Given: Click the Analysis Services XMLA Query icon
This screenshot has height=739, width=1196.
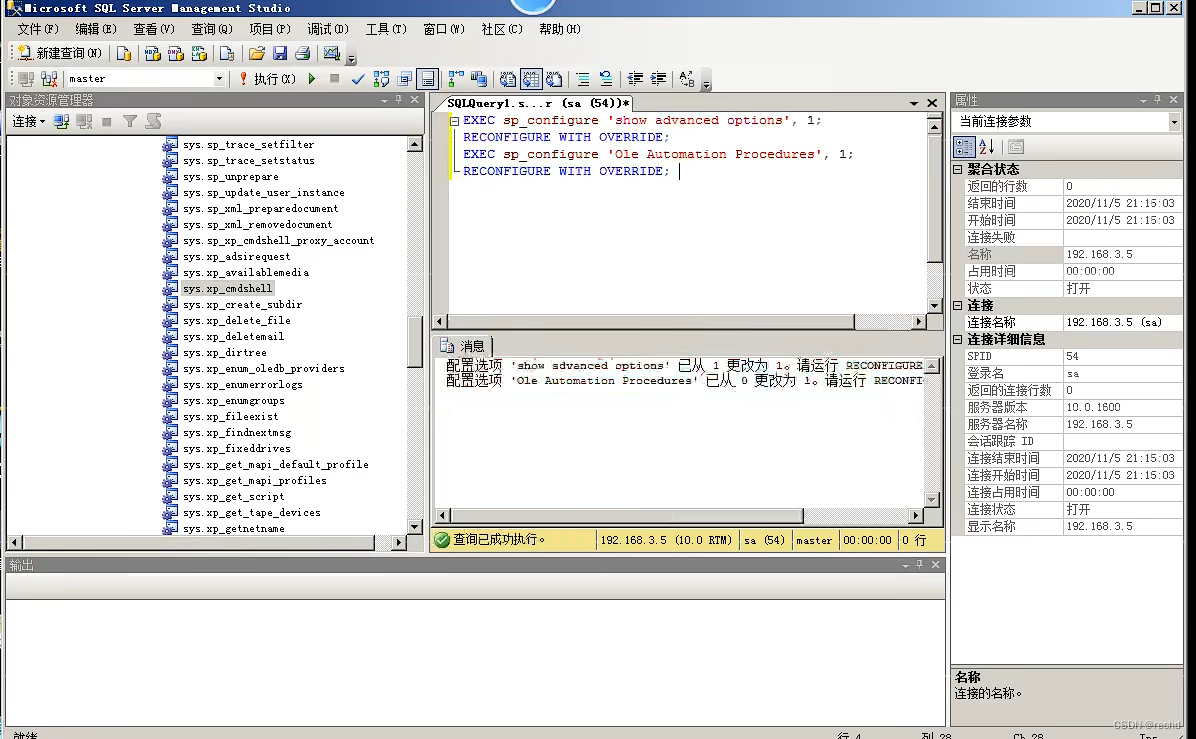Looking at the screenshot, I should (x=199, y=53).
